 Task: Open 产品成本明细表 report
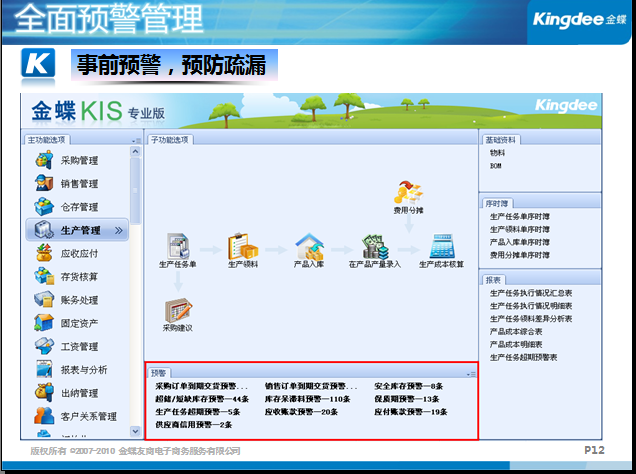coord(516,344)
